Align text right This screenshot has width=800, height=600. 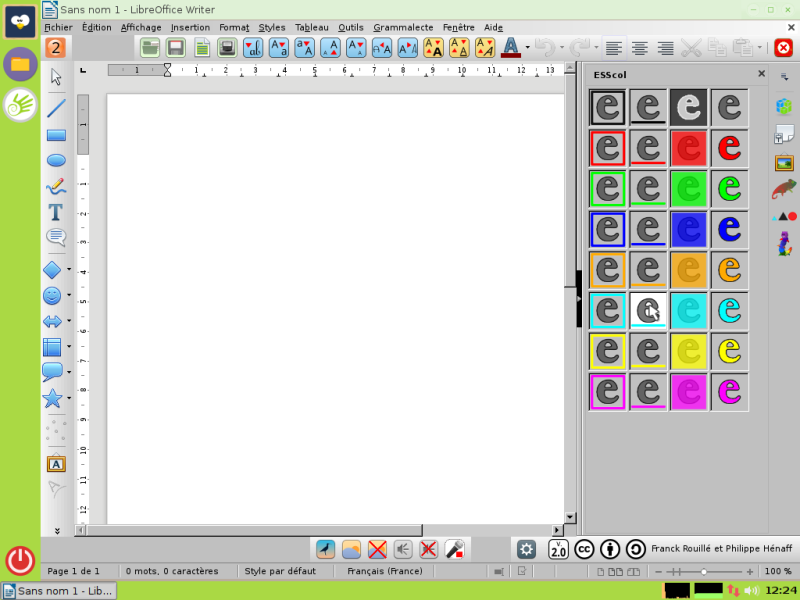pos(665,48)
